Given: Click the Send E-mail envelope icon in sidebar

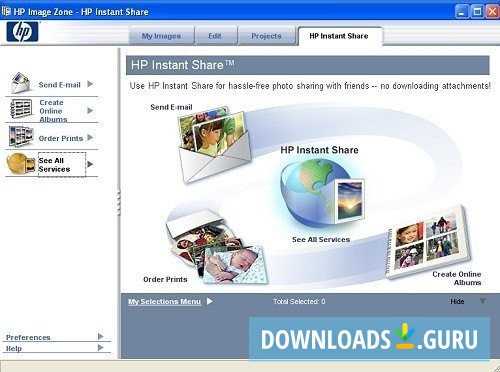Looking at the screenshot, I should tap(21, 83).
